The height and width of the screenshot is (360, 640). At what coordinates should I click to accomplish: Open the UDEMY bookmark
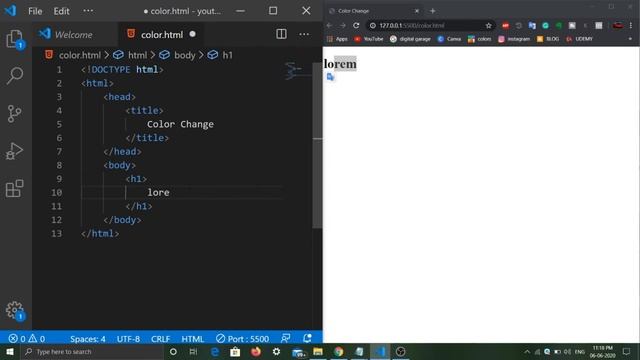click(x=579, y=39)
